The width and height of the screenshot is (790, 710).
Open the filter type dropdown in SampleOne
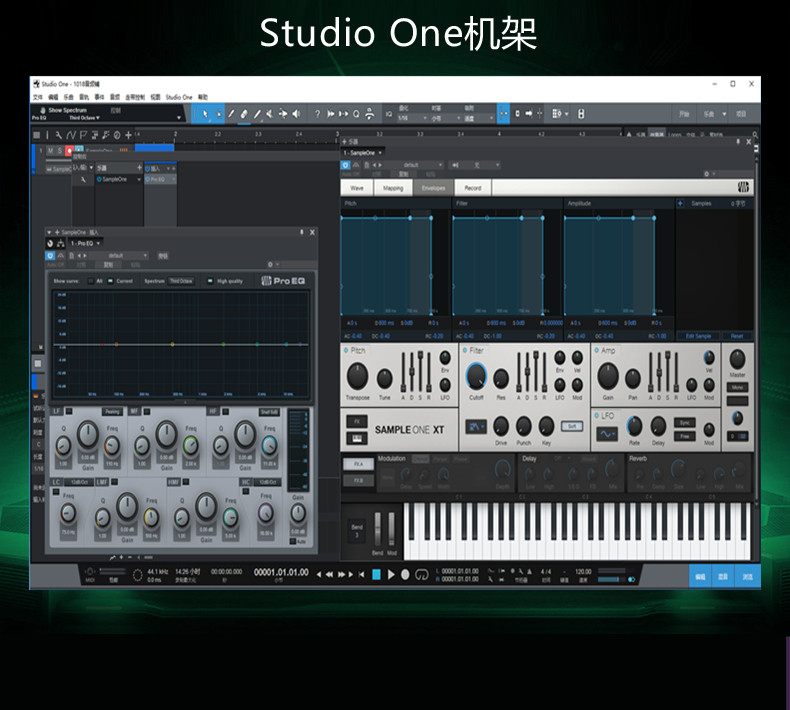coord(476,427)
